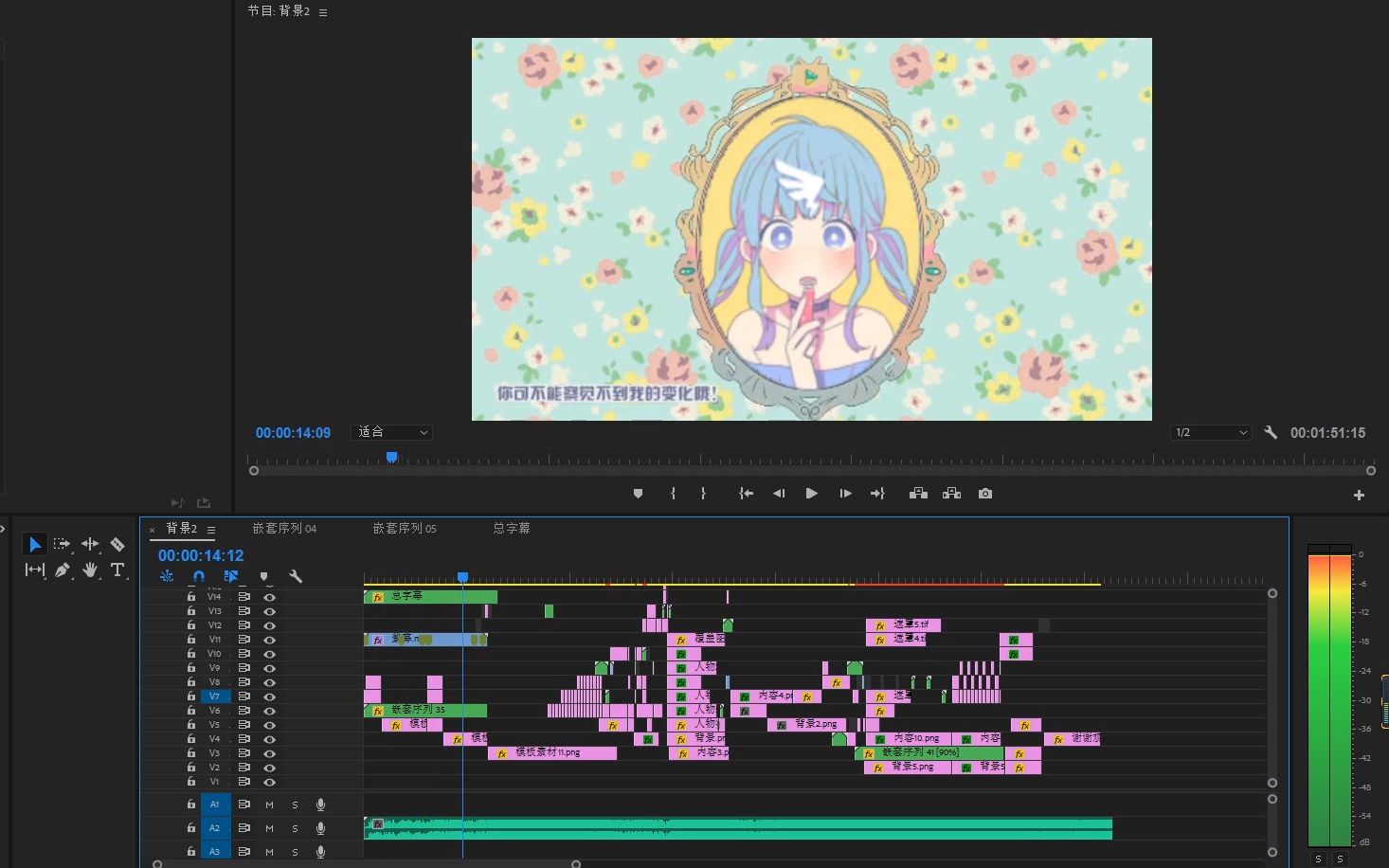
Task: Open playback resolution dropdown showing 1/2
Action: coord(1212,432)
